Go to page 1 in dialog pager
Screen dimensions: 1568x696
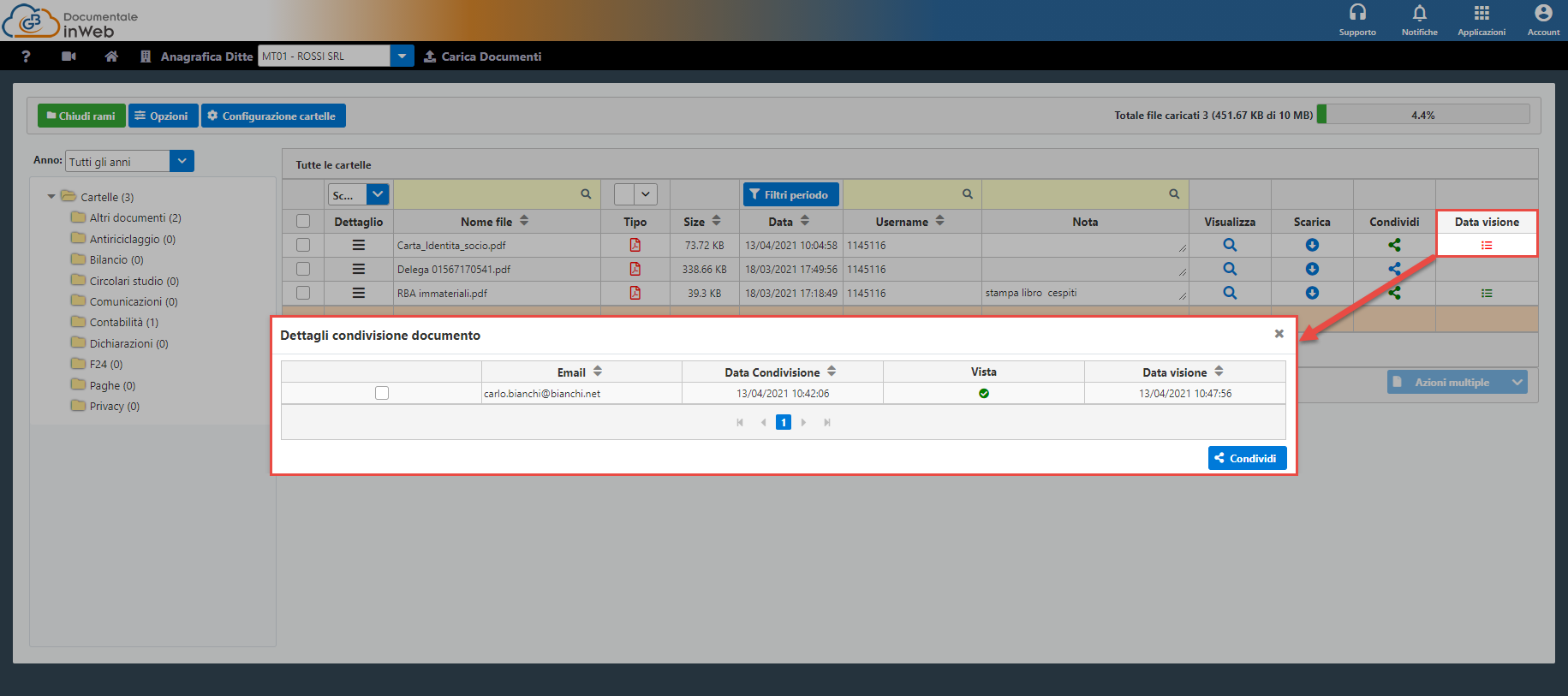pyautogui.click(x=784, y=422)
